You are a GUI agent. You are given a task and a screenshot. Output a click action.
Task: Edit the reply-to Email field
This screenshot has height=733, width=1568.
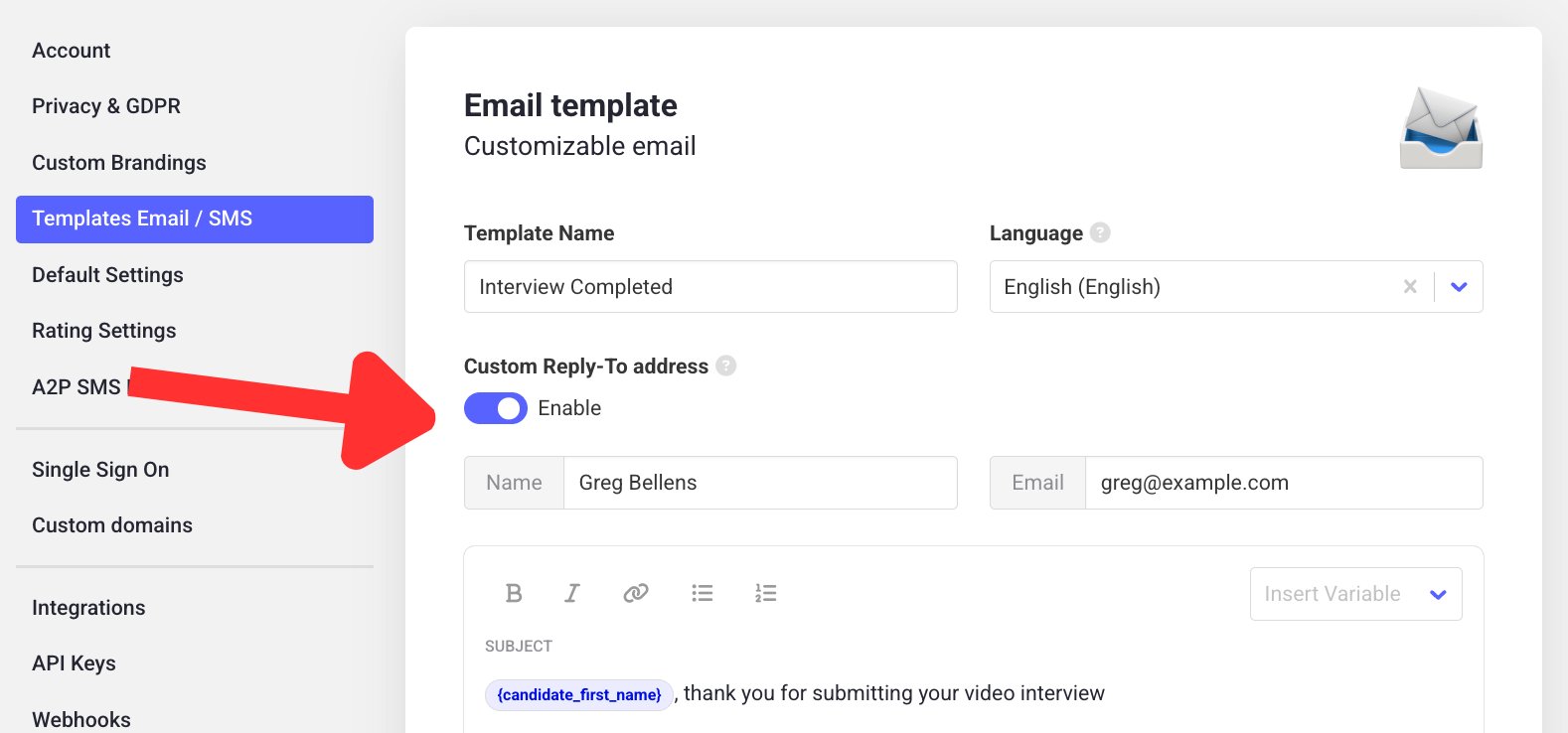(1284, 483)
